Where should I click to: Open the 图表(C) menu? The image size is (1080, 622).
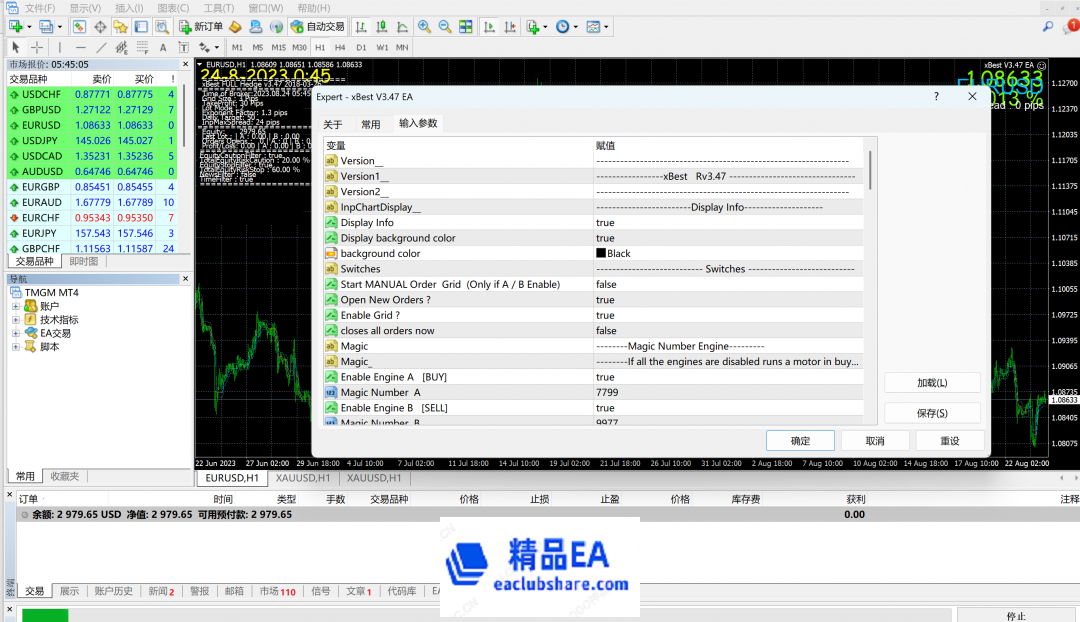coord(173,8)
